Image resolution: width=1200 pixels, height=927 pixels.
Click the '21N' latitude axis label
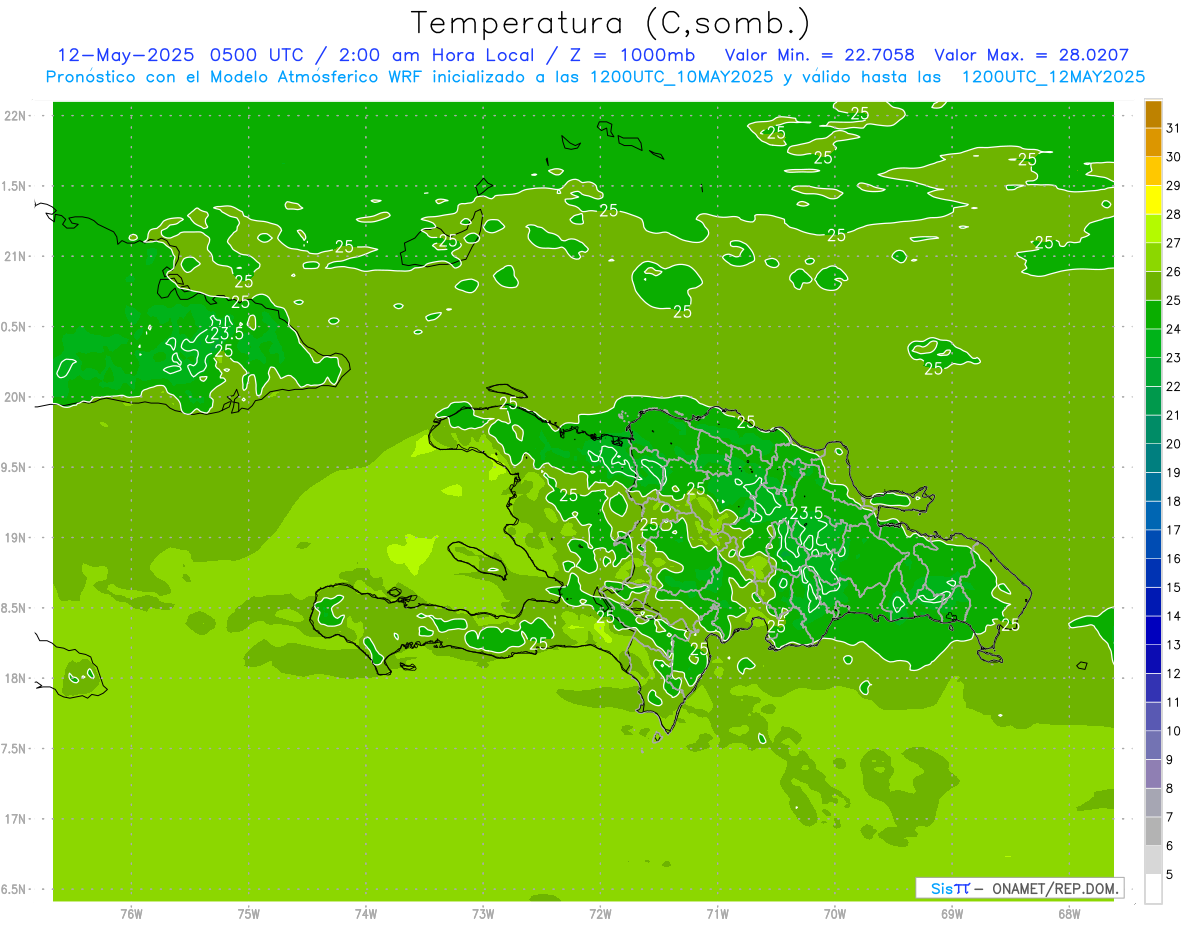pyautogui.click(x=16, y=256)
